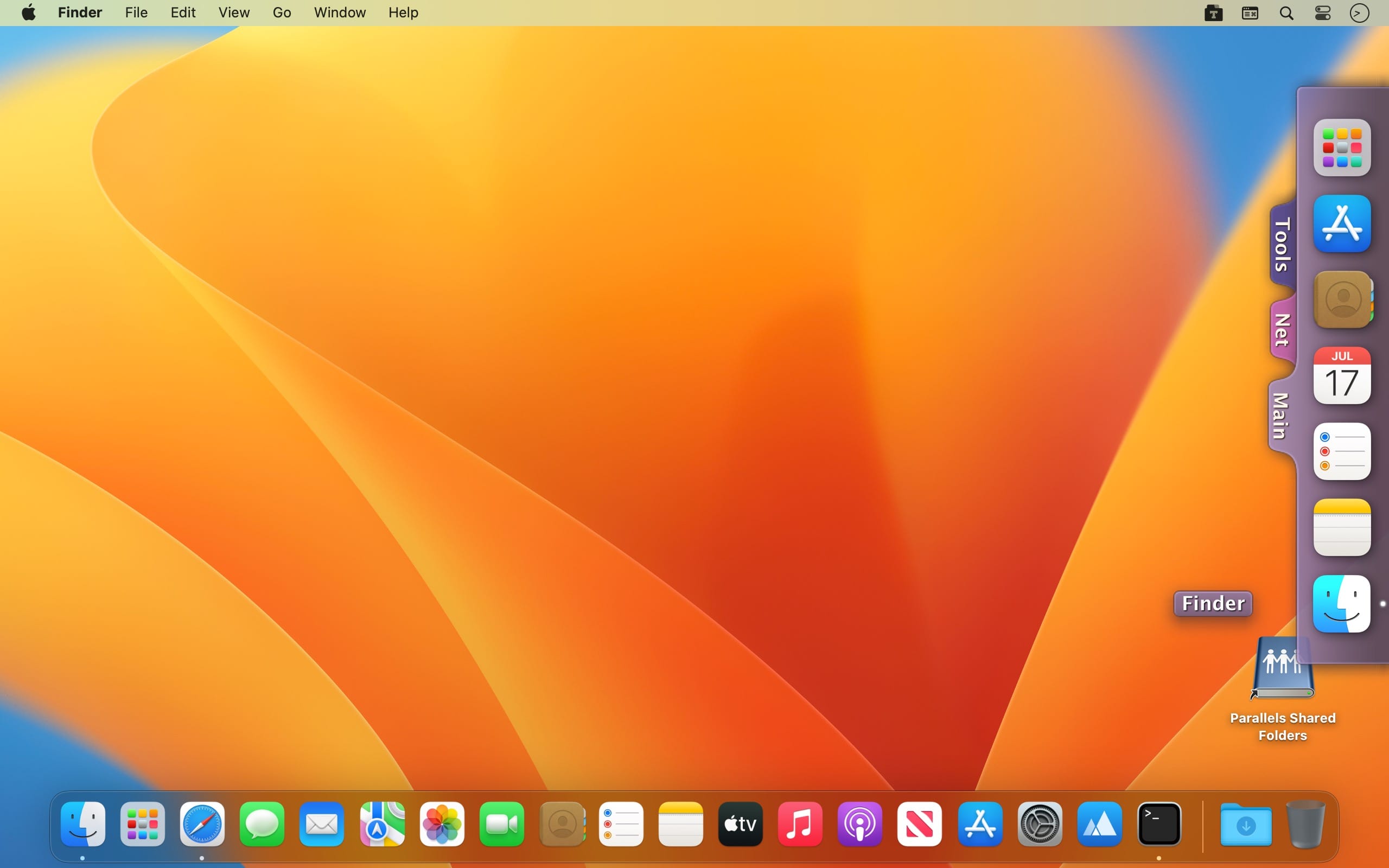This screenshot has width=1389, height=868.
Task: Open the Edit menu
Action: click(x=183, y=12)
